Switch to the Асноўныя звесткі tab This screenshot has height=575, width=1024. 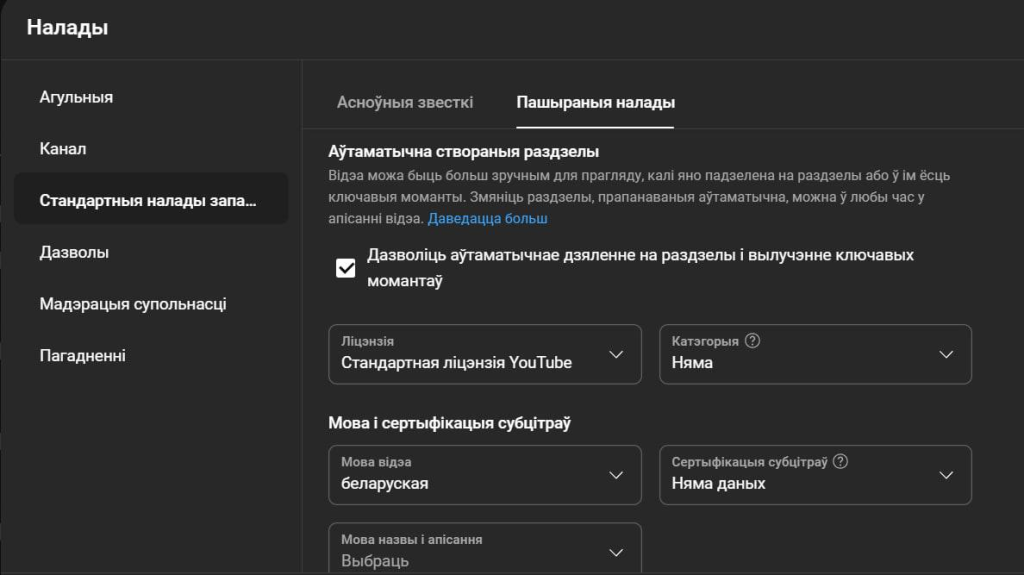coord(405,103)
